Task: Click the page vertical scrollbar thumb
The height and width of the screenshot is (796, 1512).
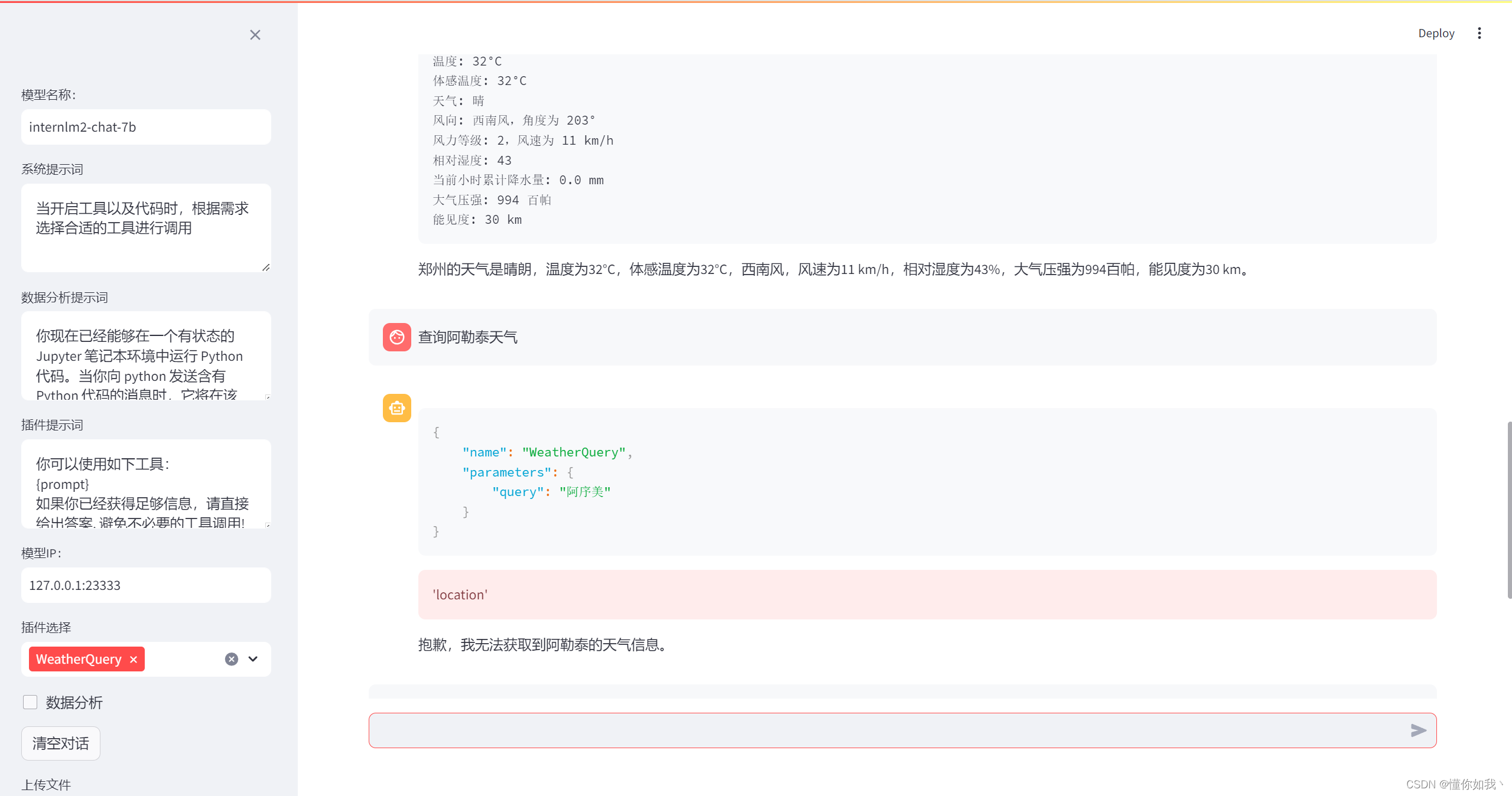Action: [x=1510, y=510]
